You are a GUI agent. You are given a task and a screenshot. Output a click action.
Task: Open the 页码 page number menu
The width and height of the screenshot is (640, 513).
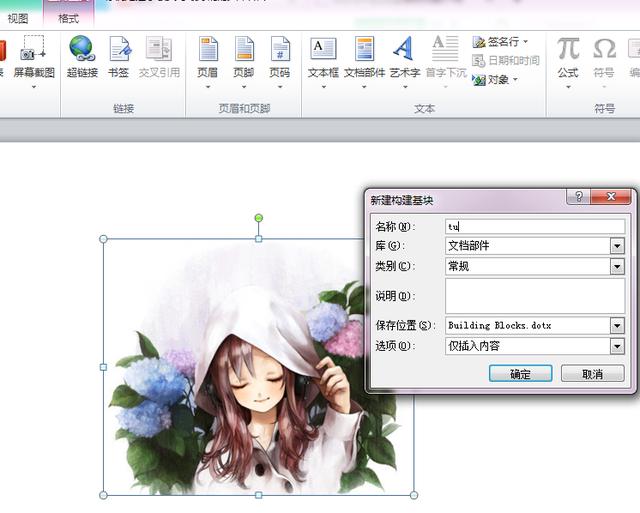coord(280,61)
